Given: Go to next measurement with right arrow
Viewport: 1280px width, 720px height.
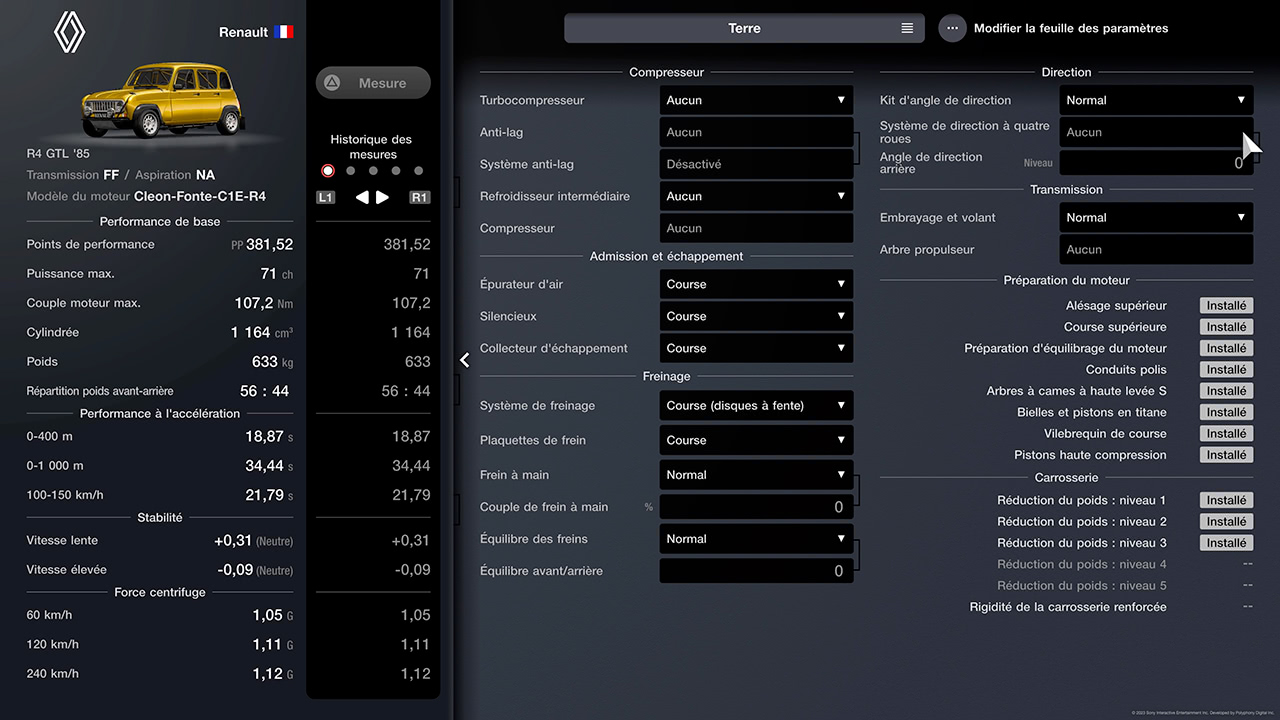Looking at the screenshot, I should (382, 197).
